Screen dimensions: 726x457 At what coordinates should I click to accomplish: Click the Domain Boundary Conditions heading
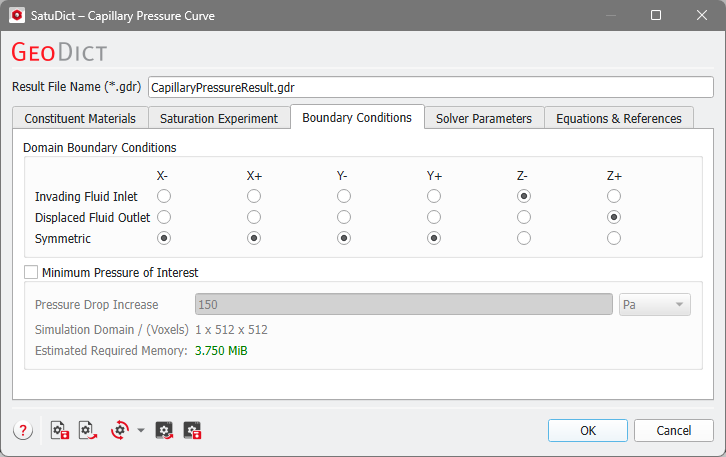click(100, 148)
